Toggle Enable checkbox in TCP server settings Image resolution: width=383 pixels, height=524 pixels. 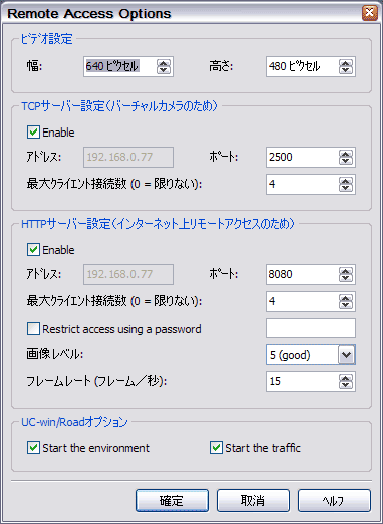33,132
